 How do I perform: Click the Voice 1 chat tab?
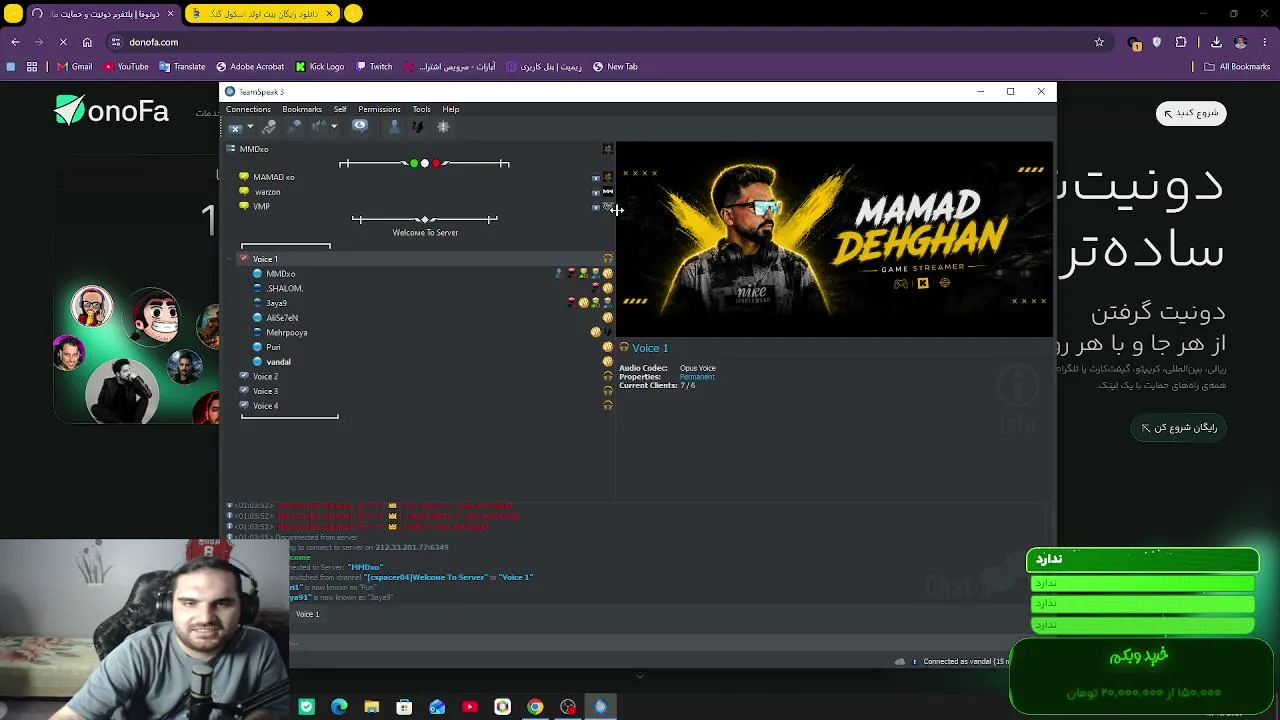pyautogui.click(x=307, y=614)
